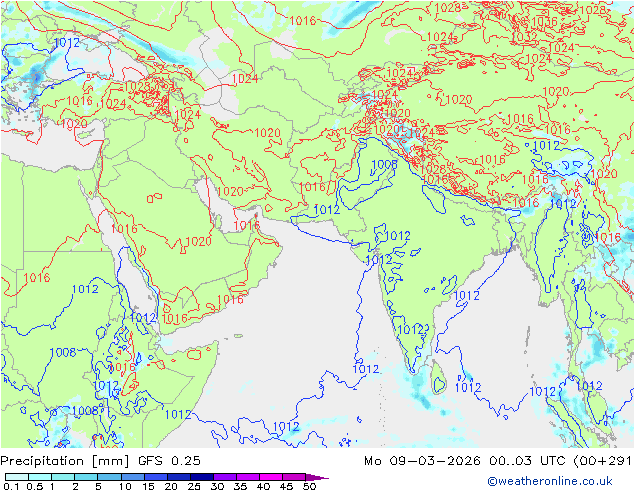
Task: Click the legend value label '30'
Action: (x=218, y=486)
